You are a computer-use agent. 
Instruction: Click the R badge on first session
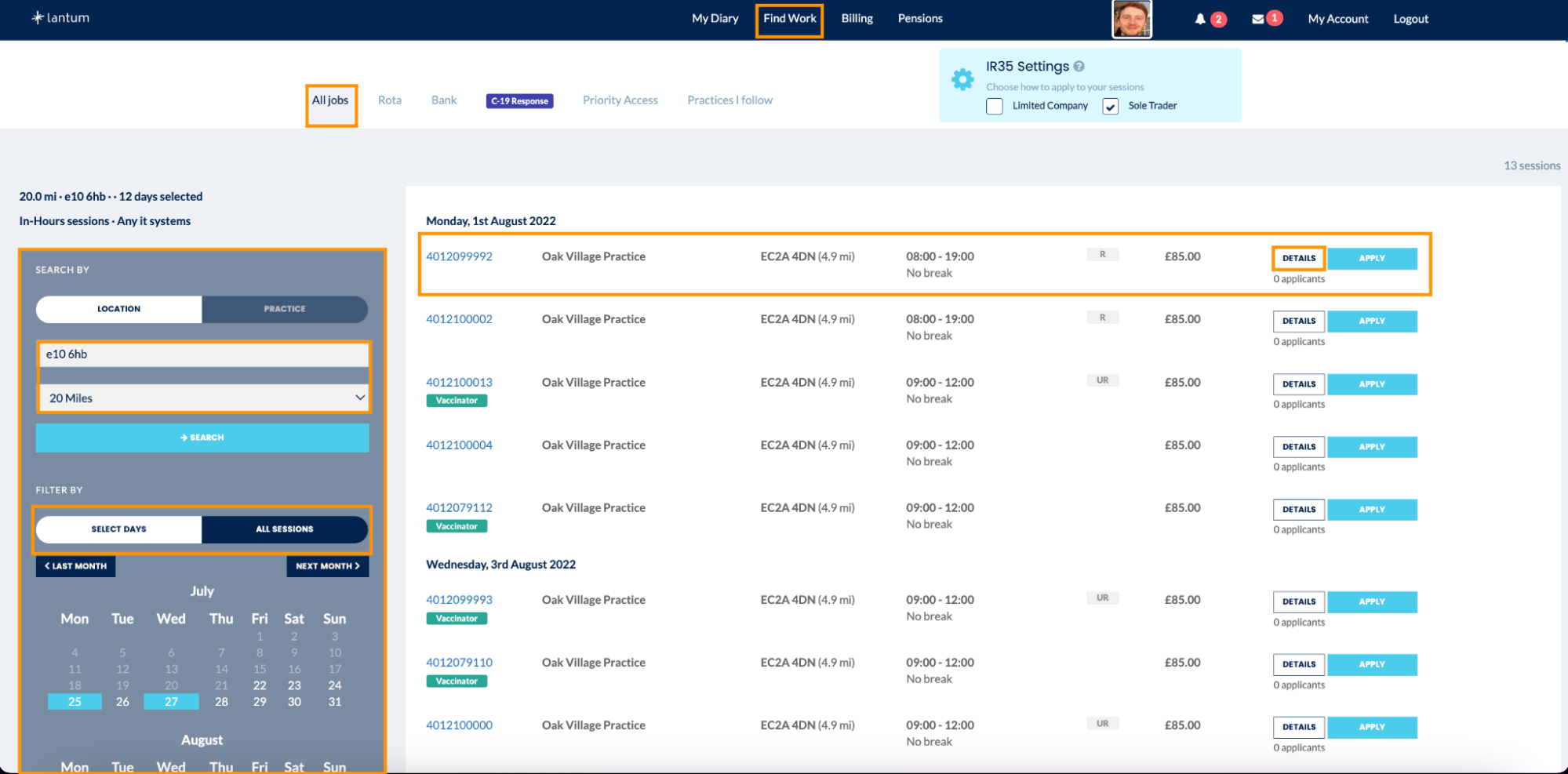[1102, 255]
